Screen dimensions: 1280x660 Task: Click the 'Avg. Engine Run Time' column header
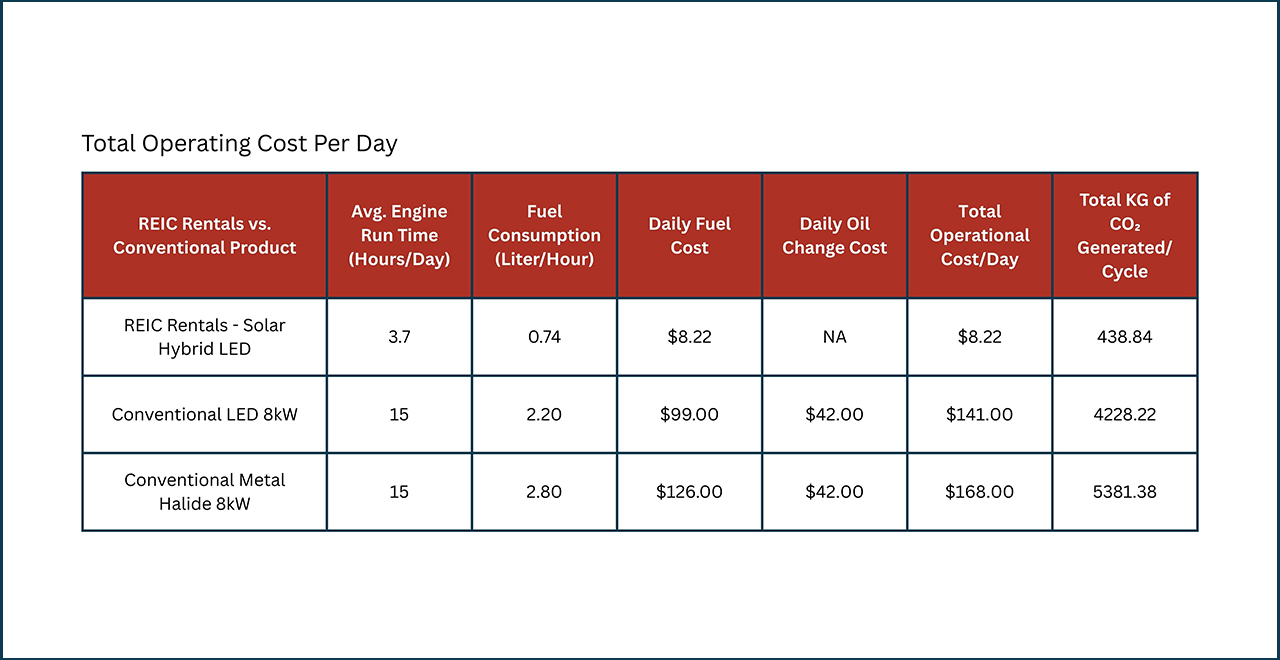pyautogui.click(x=399, y=236)
